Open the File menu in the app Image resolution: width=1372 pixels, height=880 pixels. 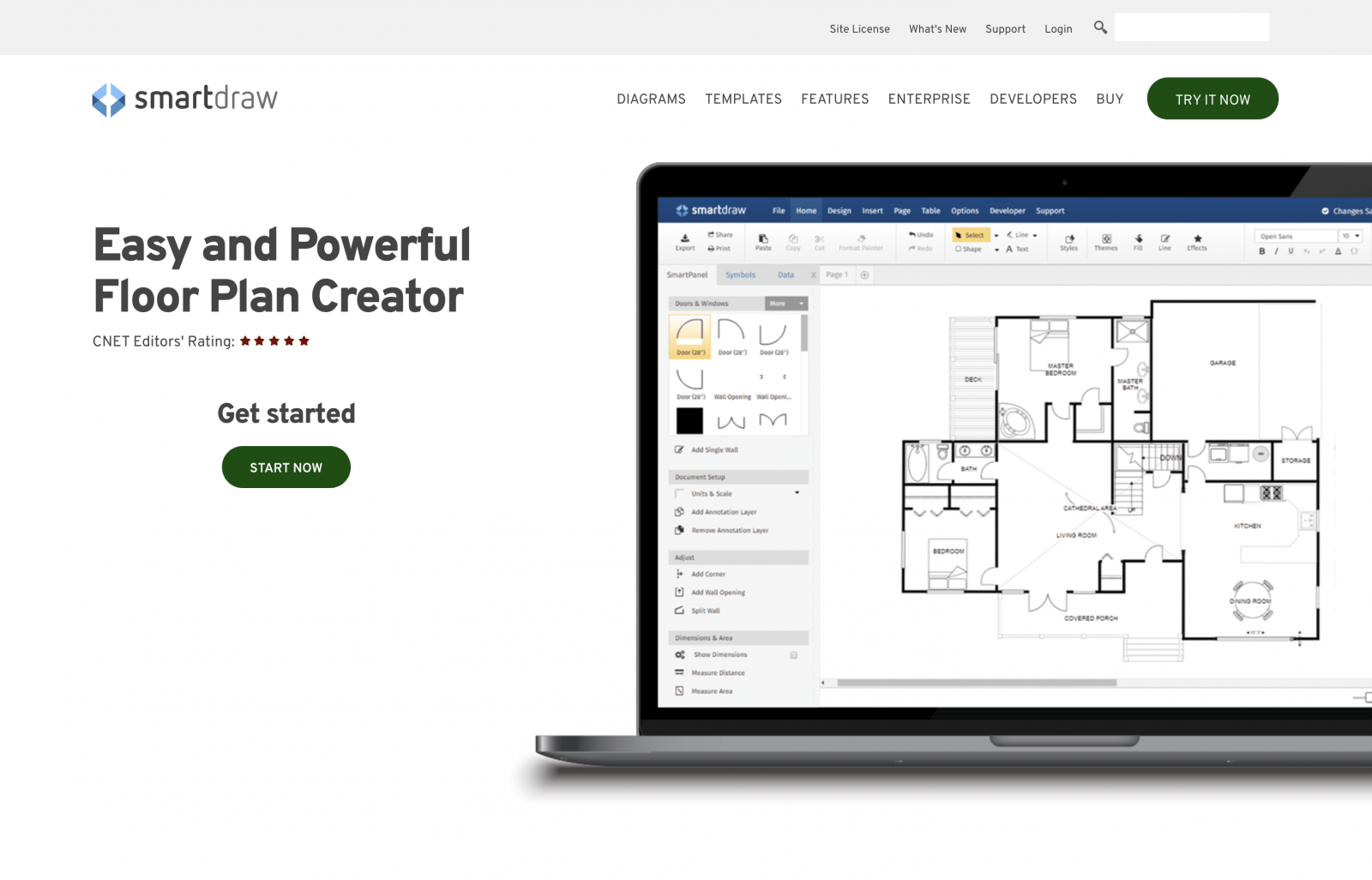click(x=779, y=211)
